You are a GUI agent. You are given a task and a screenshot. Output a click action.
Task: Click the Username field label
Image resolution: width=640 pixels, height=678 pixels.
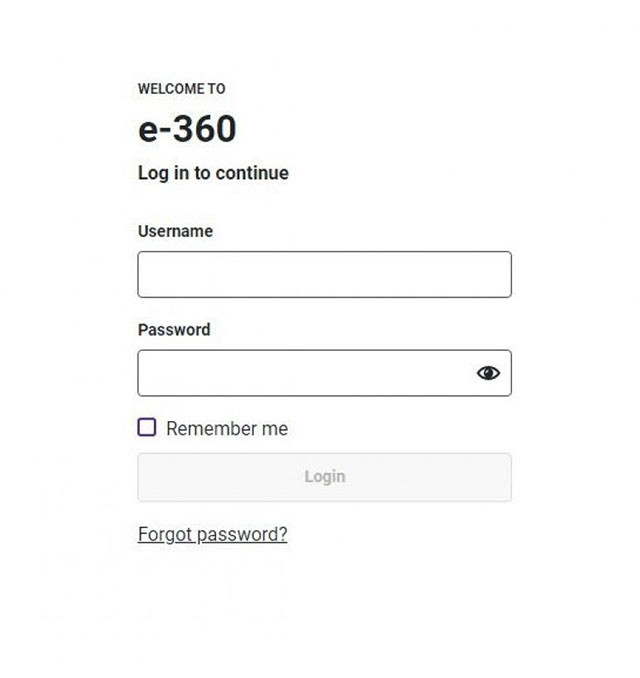tap(175, 231)
